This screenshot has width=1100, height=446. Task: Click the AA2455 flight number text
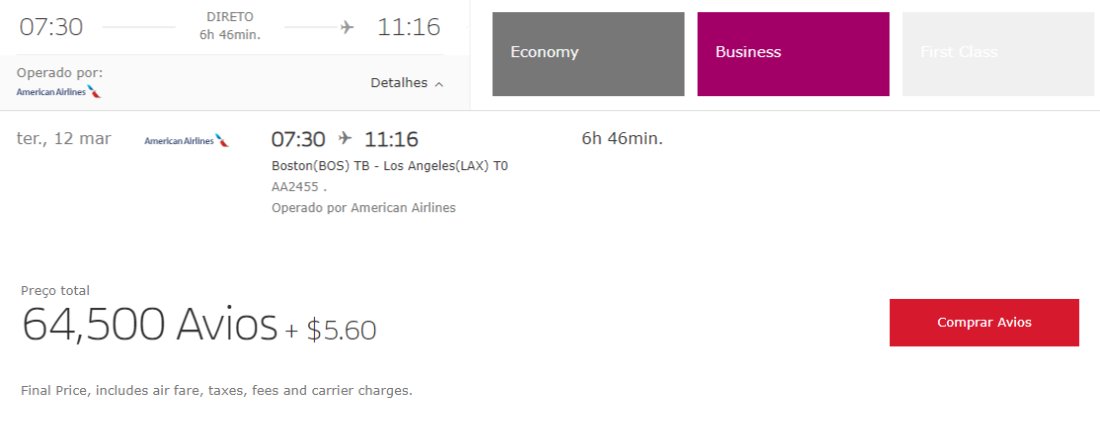click(x=295, y=187)
